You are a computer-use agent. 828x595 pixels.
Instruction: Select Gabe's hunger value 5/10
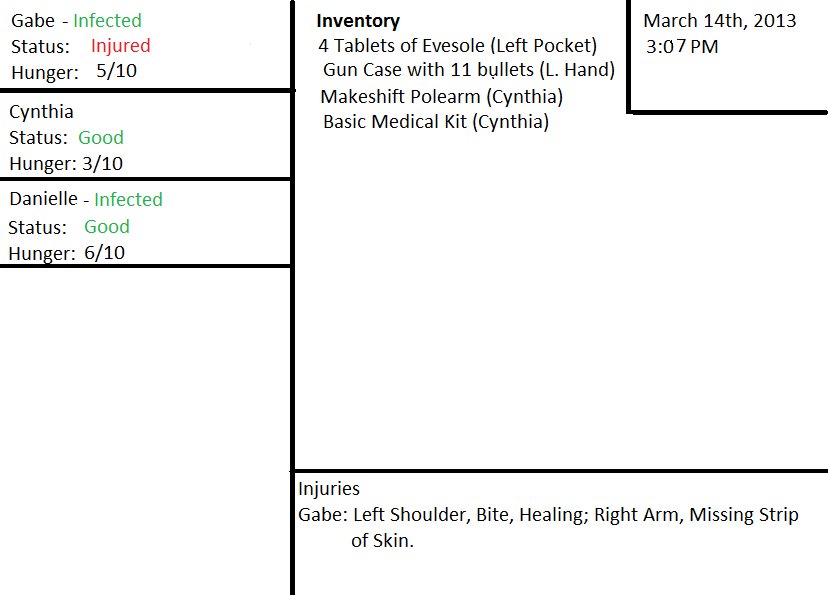click(116, 72)
